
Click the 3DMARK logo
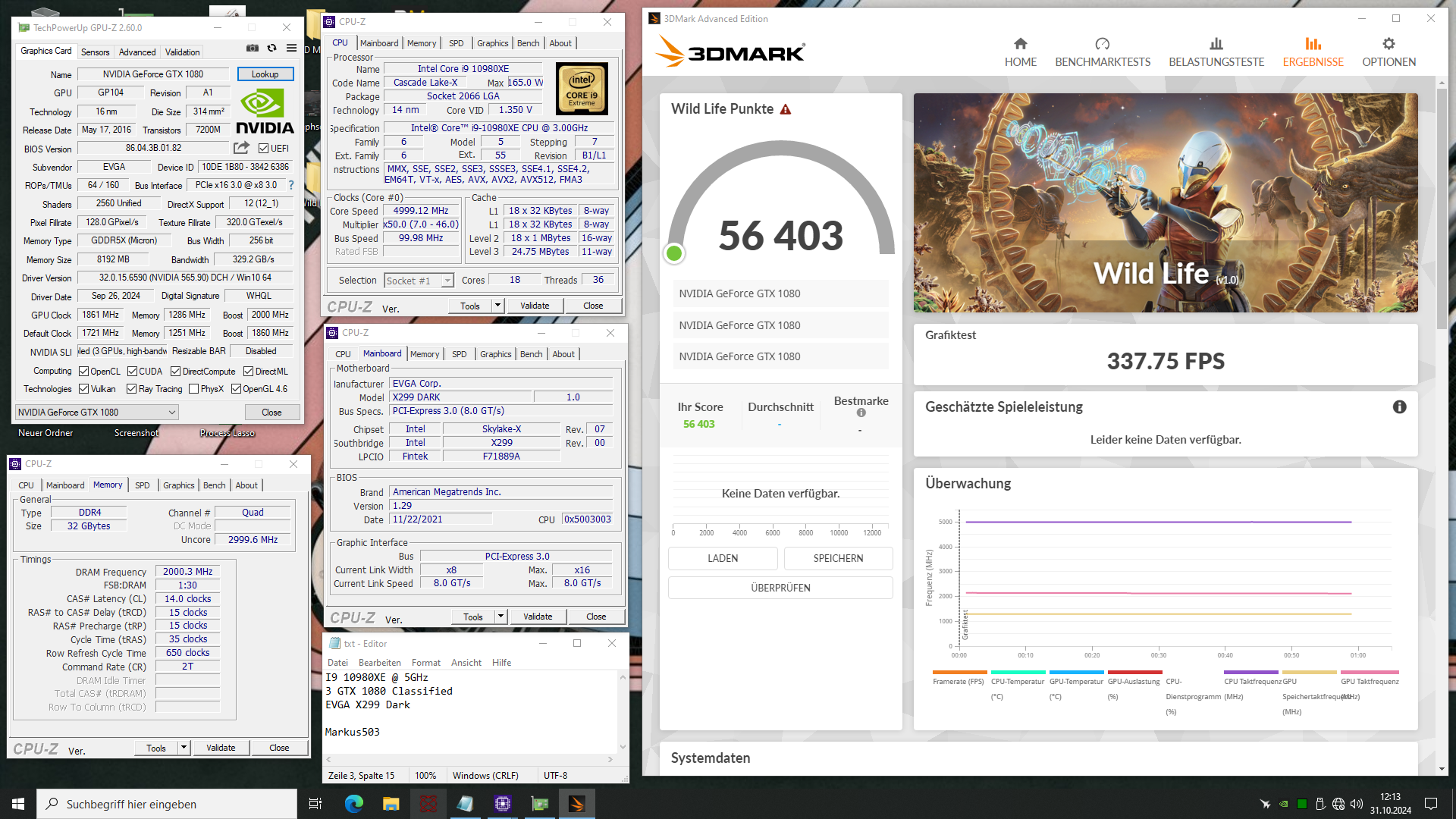[730, 52]
